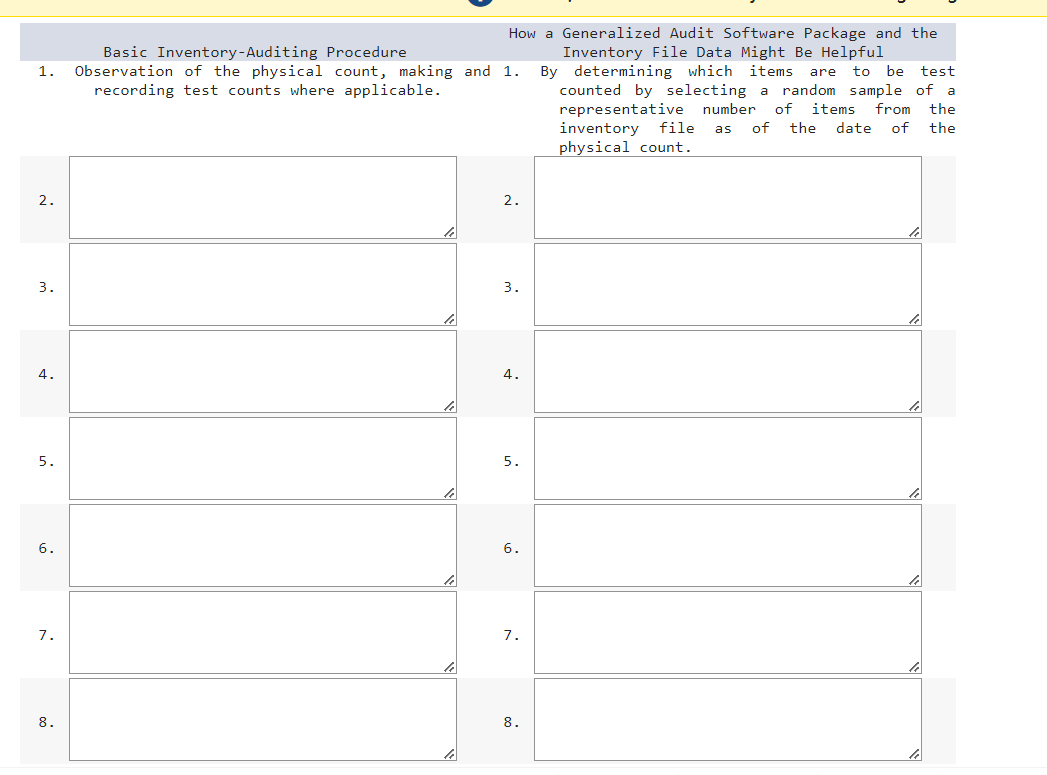Image resolution: width=1047 pixels, height=775 pixels.
Task: Click answer box 5 in the left column
Action: coord(262,456)
